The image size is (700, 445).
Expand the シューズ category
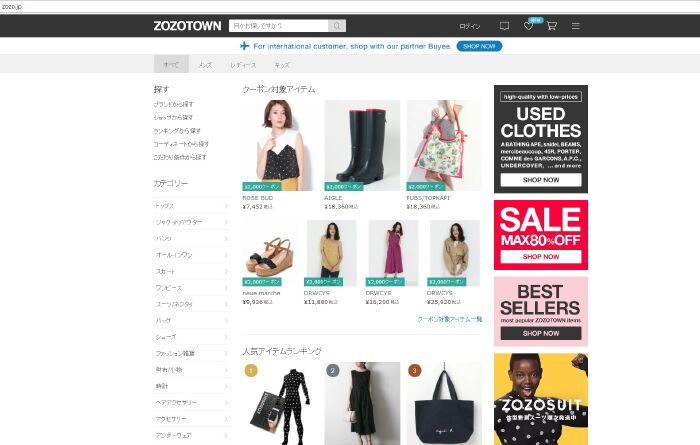pyautogui.click(x=192, y=337)
